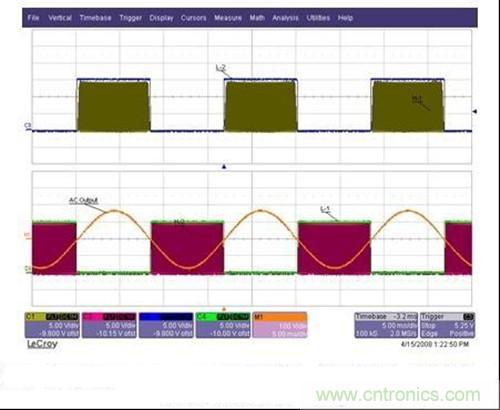Click the AC Output waveform label

pyautogui.click(x=83, y=200)
